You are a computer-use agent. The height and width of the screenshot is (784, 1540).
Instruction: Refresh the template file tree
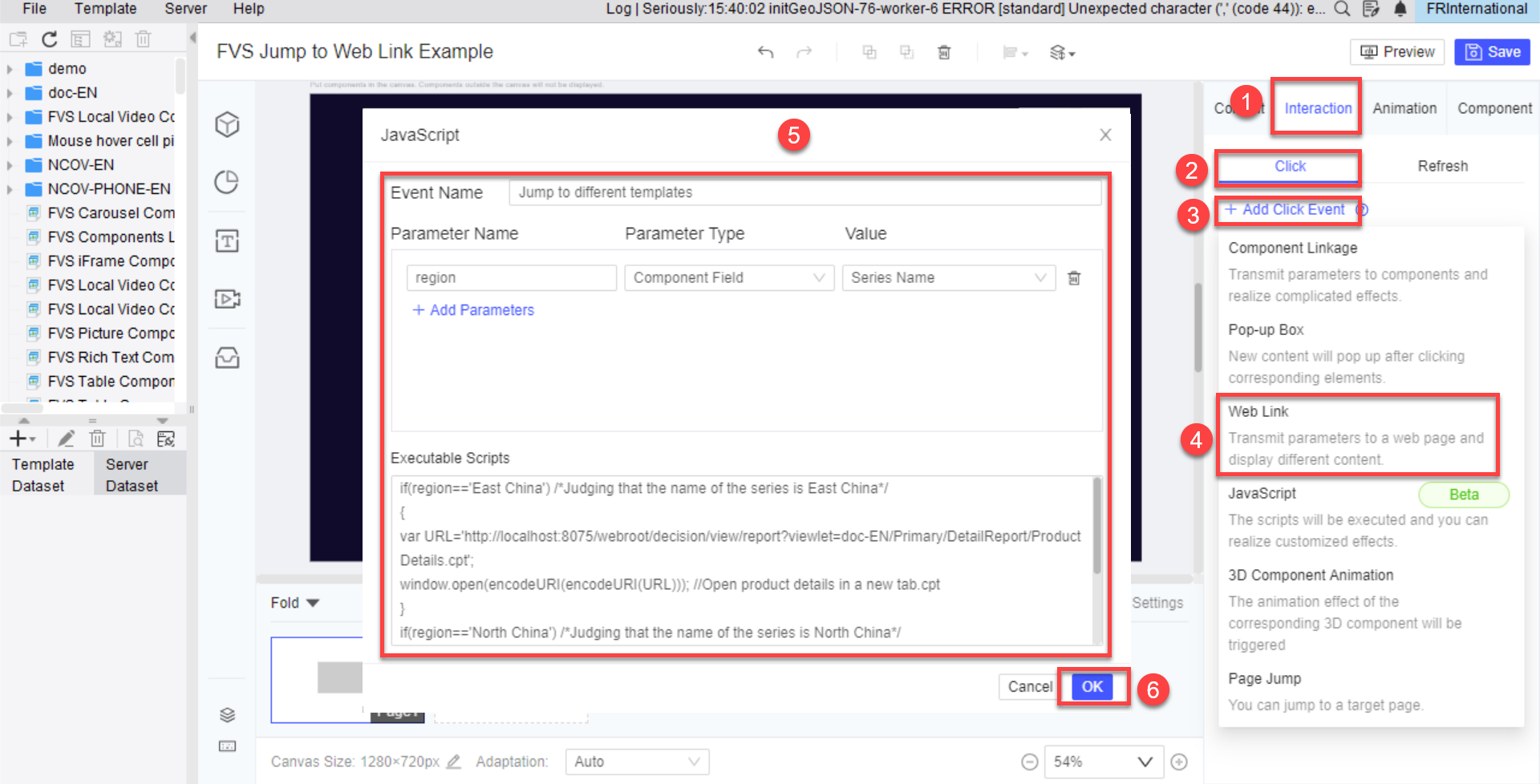point(50,39)
